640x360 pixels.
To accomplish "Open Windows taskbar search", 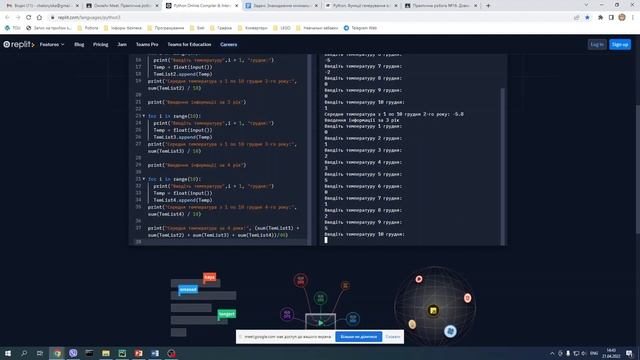I will pos(24,353).
